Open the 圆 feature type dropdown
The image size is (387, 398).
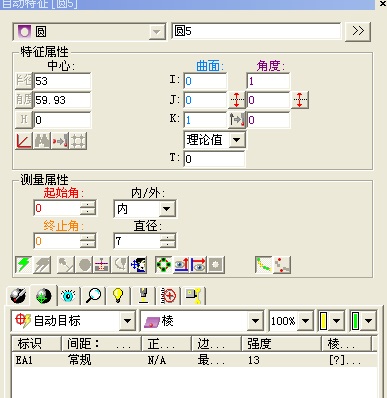156,32
